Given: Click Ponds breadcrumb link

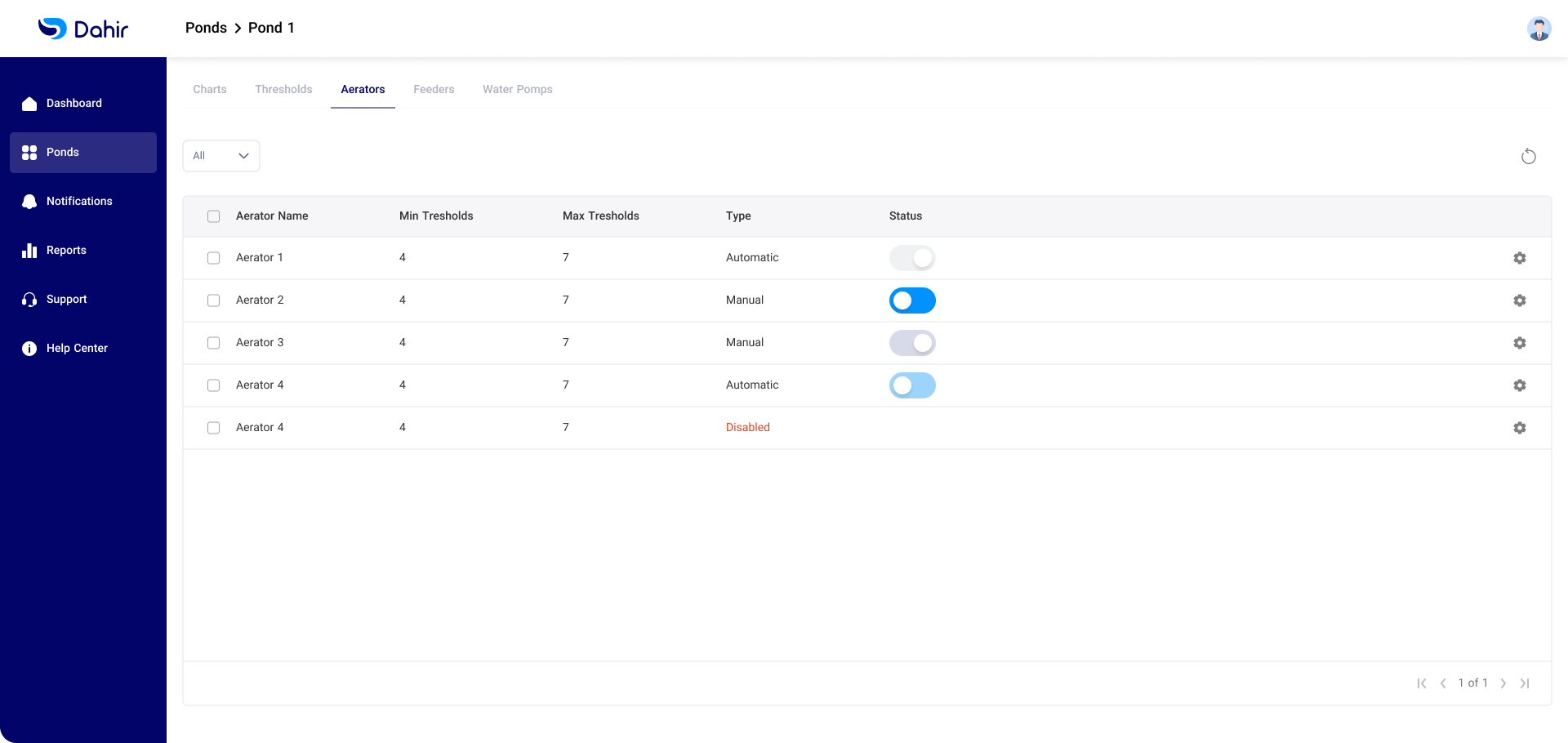Looking at the screenshot, I should 206,28.
